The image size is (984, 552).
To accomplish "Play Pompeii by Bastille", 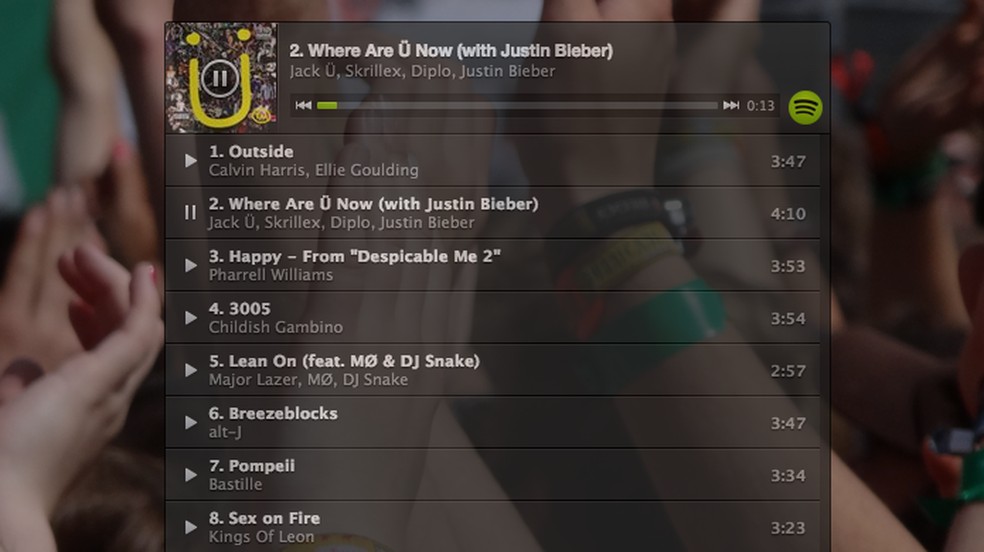I will tap(190, 475).
